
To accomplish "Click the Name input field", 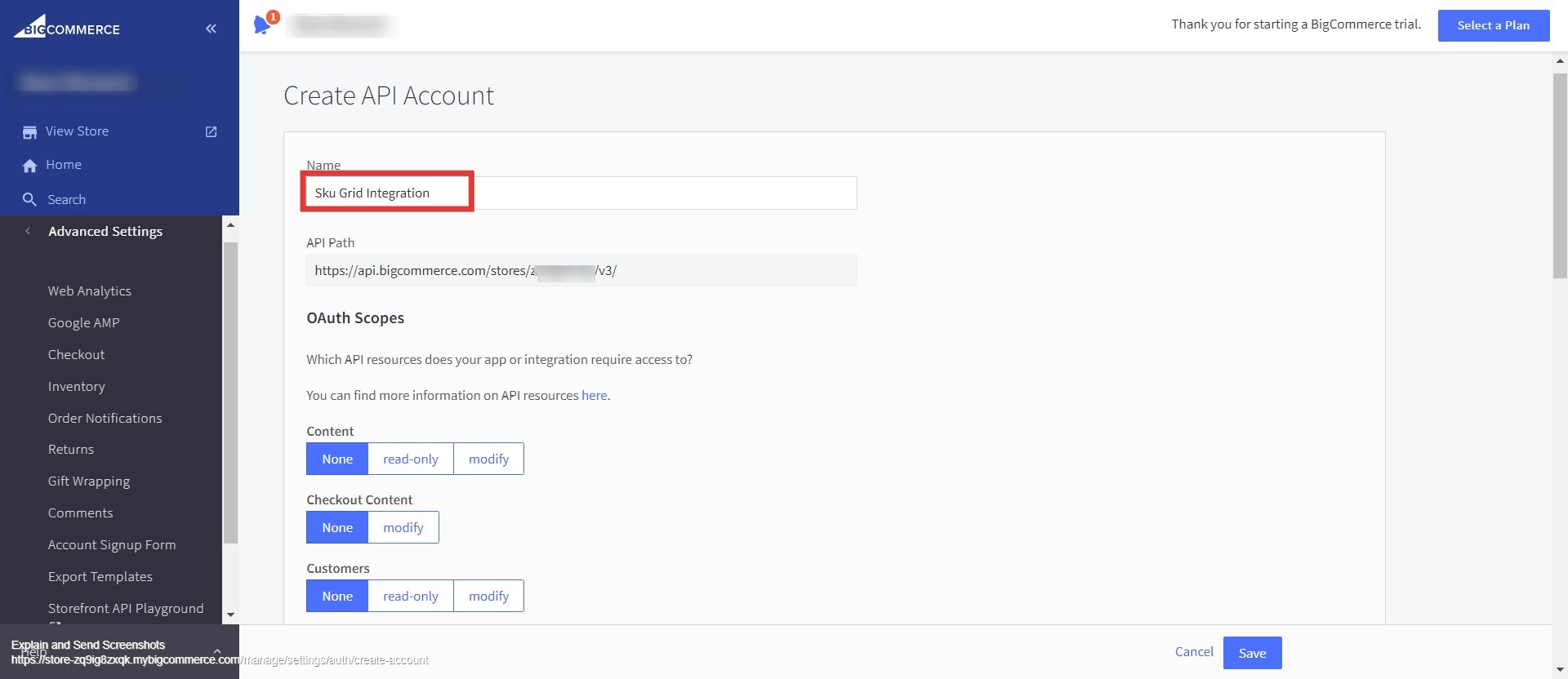I will click(x=581, y=193).
